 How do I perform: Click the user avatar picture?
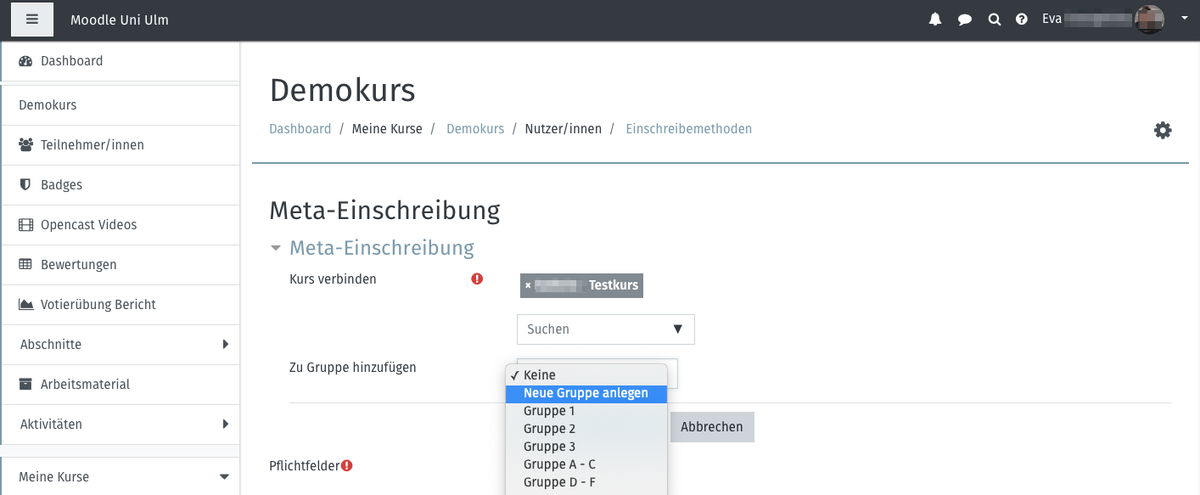pyautogui.click(x=1149, y=20)
